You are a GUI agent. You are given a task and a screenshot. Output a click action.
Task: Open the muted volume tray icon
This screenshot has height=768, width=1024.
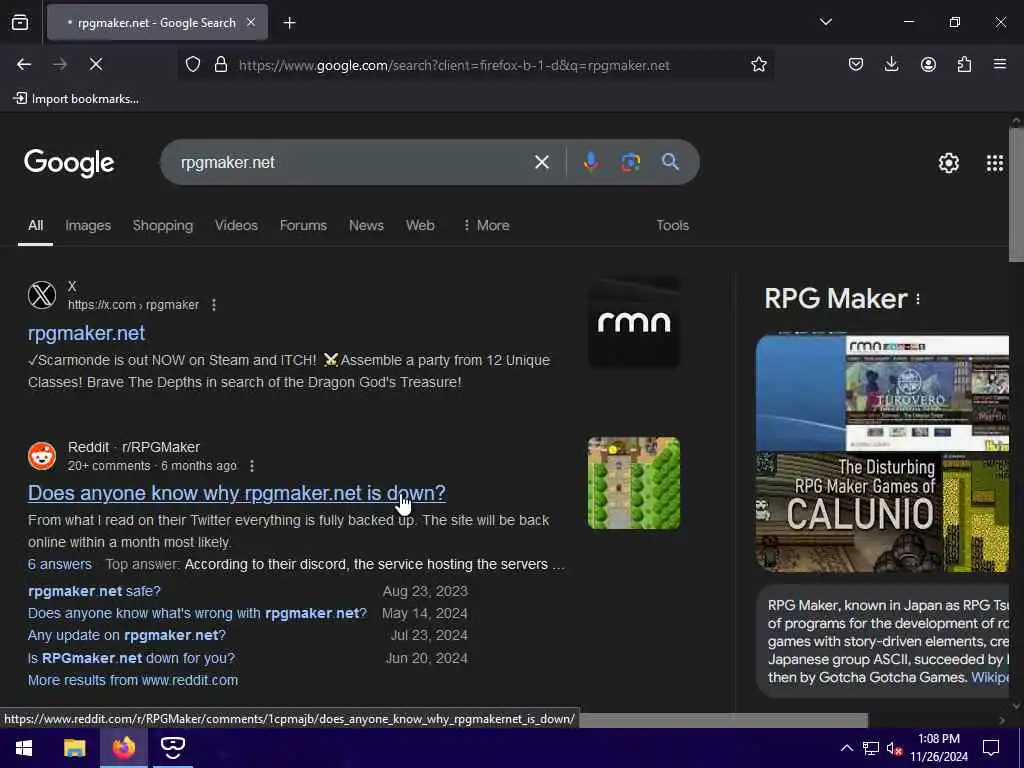(x=894, y=748)
